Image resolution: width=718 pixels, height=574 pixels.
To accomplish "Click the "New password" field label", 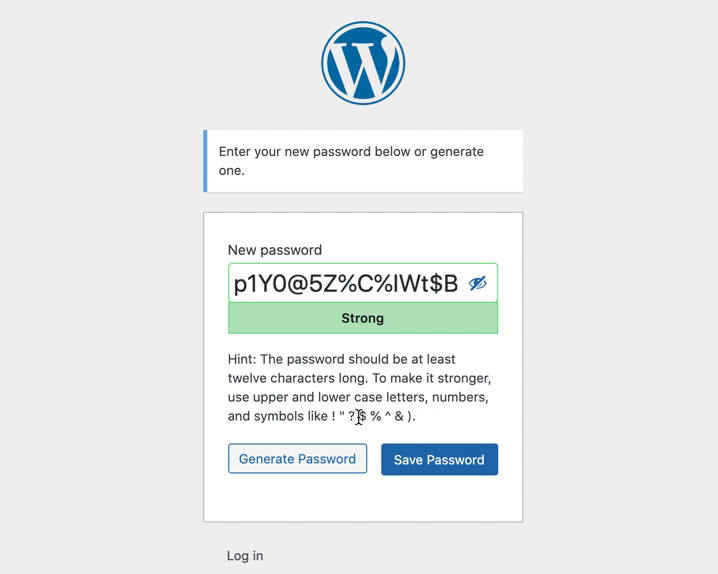I will pyautogui.click(x=275, y=250).
